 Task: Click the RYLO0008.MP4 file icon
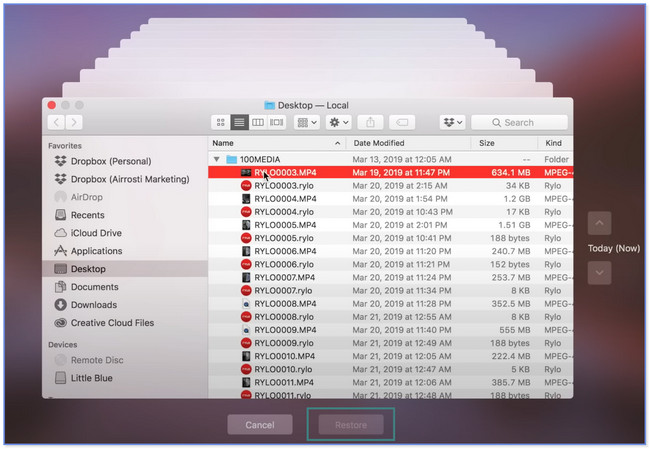246,304
